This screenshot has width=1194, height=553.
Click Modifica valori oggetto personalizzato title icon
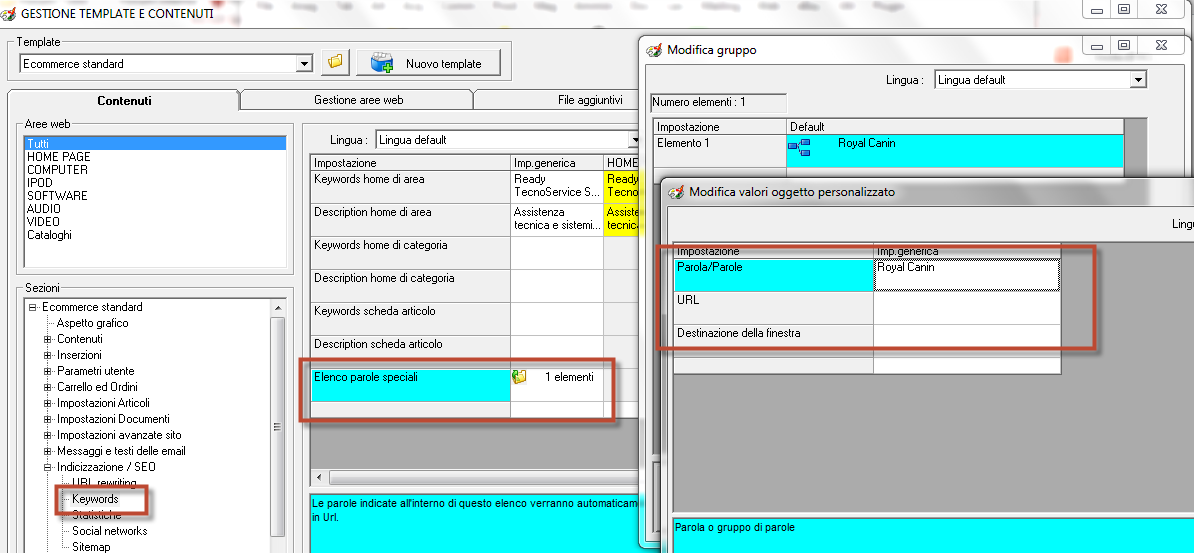coord(675,193)
